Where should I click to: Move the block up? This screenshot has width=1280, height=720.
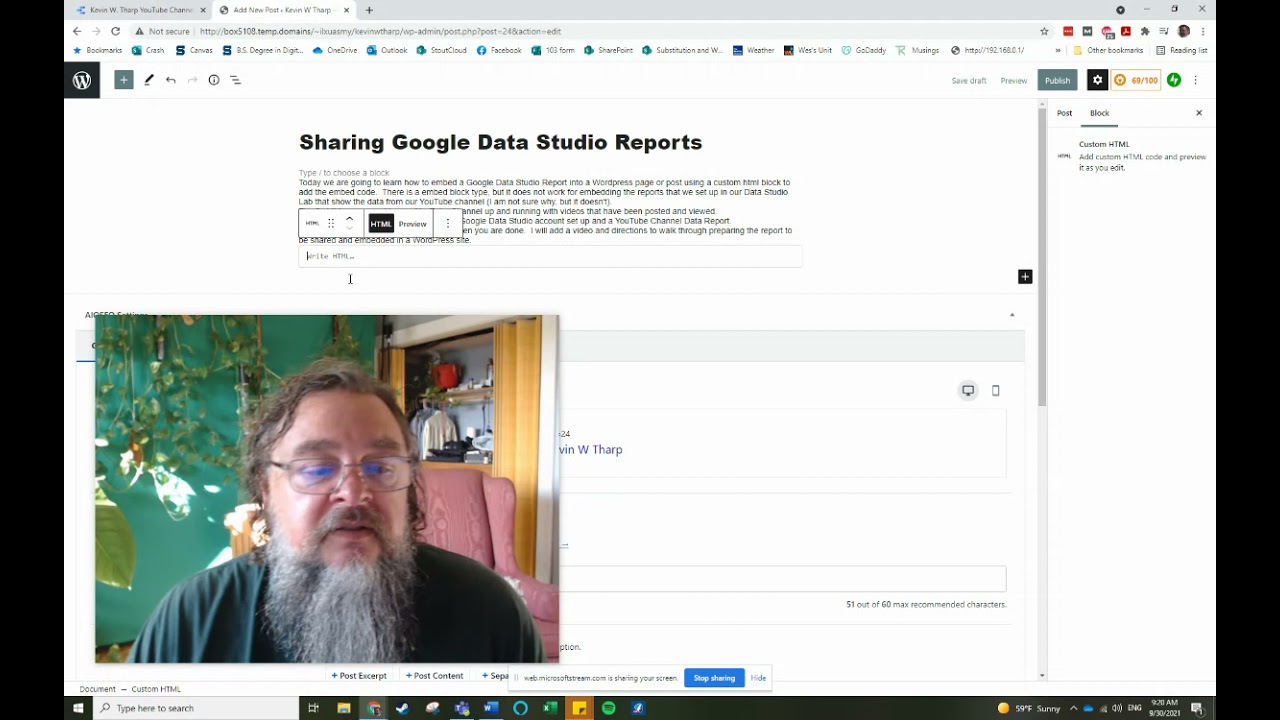click(349, 218)
